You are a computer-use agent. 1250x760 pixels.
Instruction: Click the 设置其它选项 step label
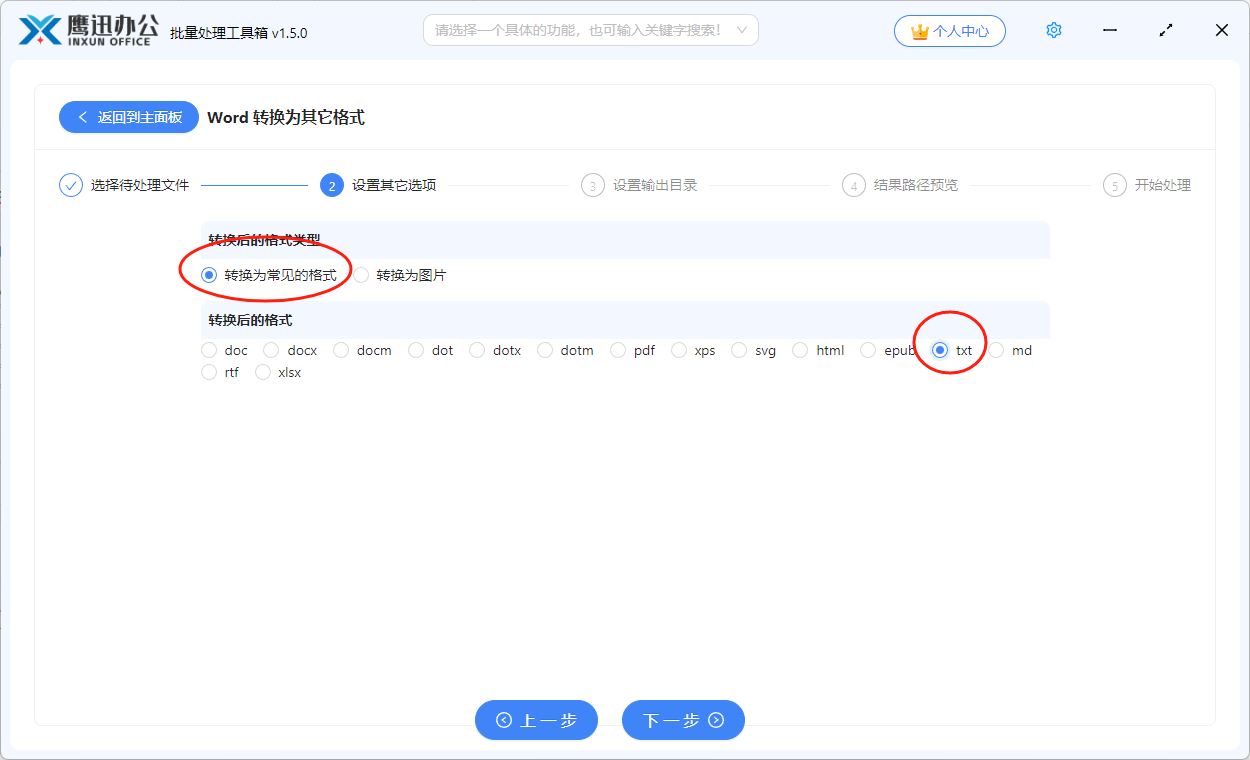[x=392, y=185]
